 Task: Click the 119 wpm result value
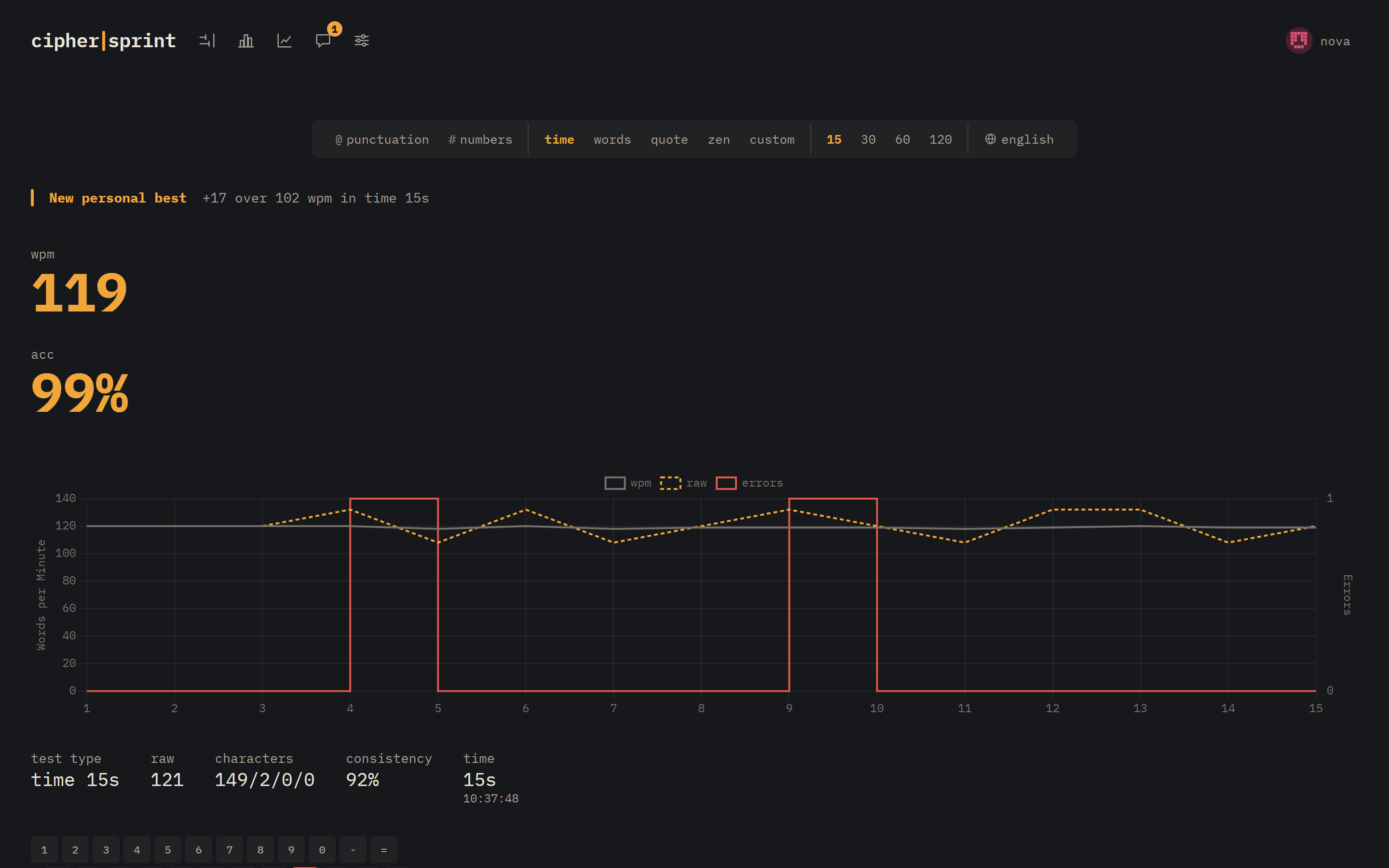79,293
